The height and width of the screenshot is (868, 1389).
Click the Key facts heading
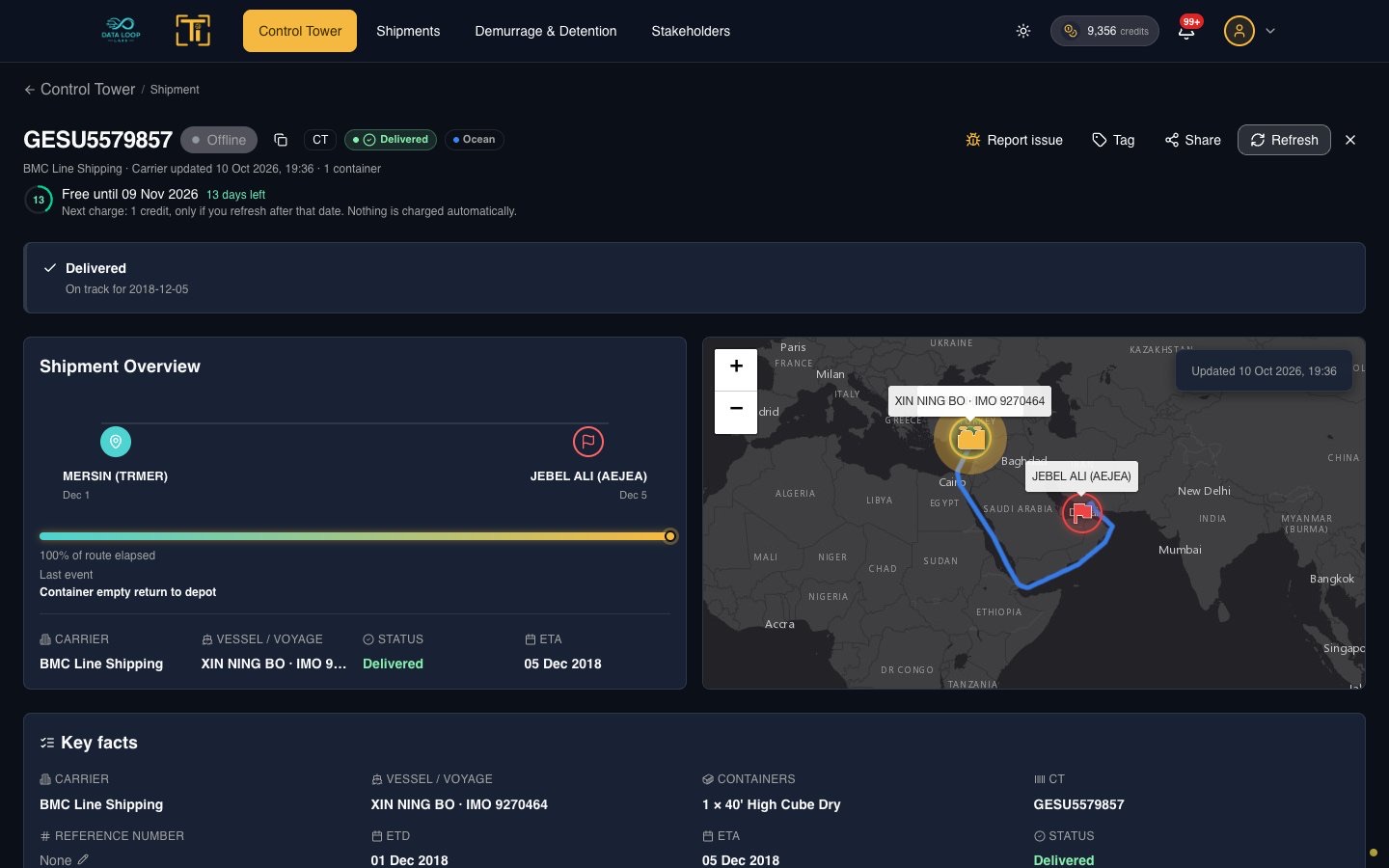click(99, 743)
